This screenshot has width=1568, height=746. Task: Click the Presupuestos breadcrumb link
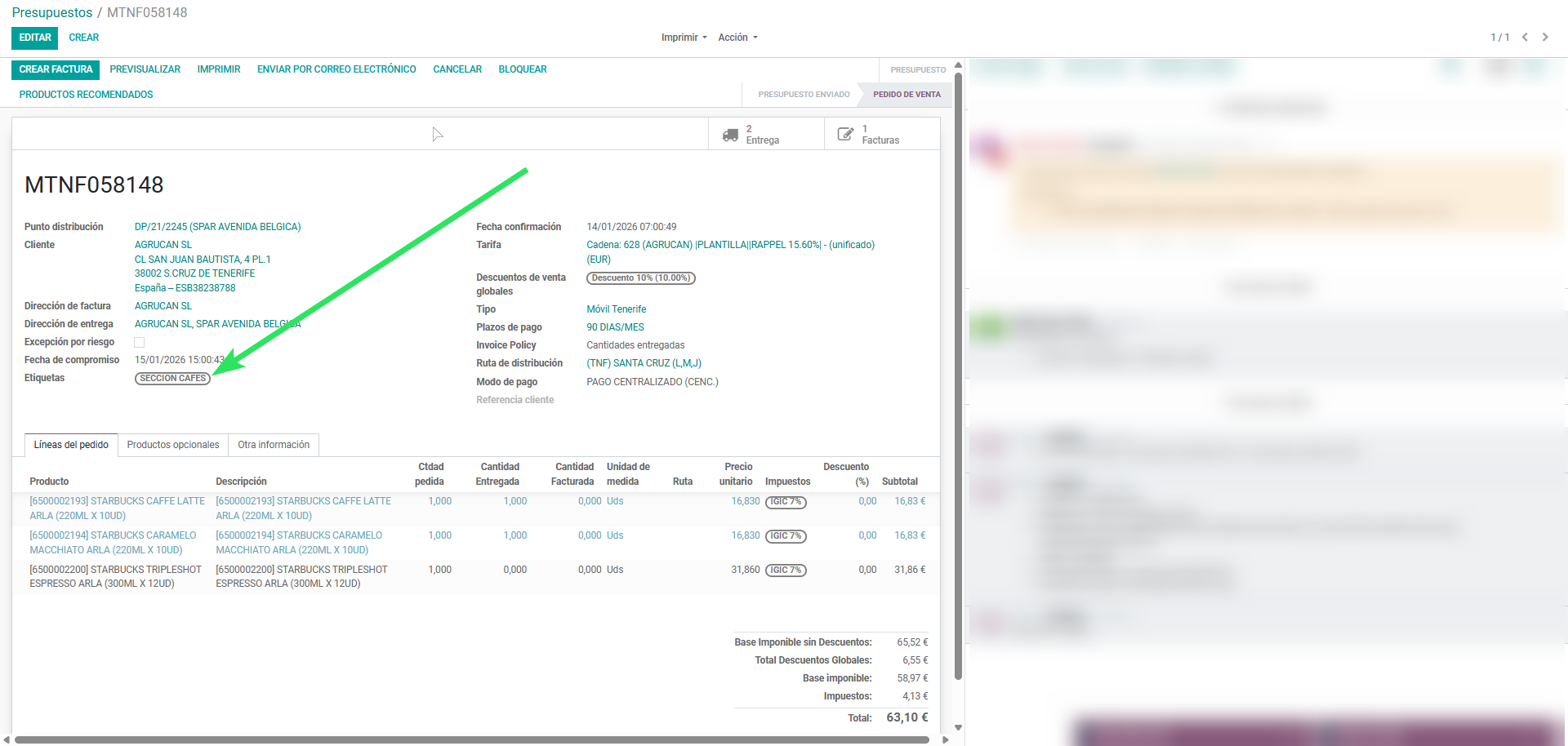point(52,13)
